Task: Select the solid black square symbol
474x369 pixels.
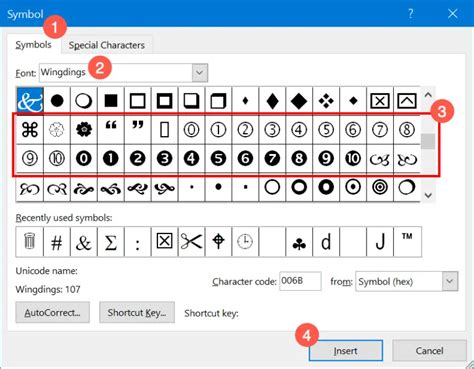Action: [x=111, y=100]
